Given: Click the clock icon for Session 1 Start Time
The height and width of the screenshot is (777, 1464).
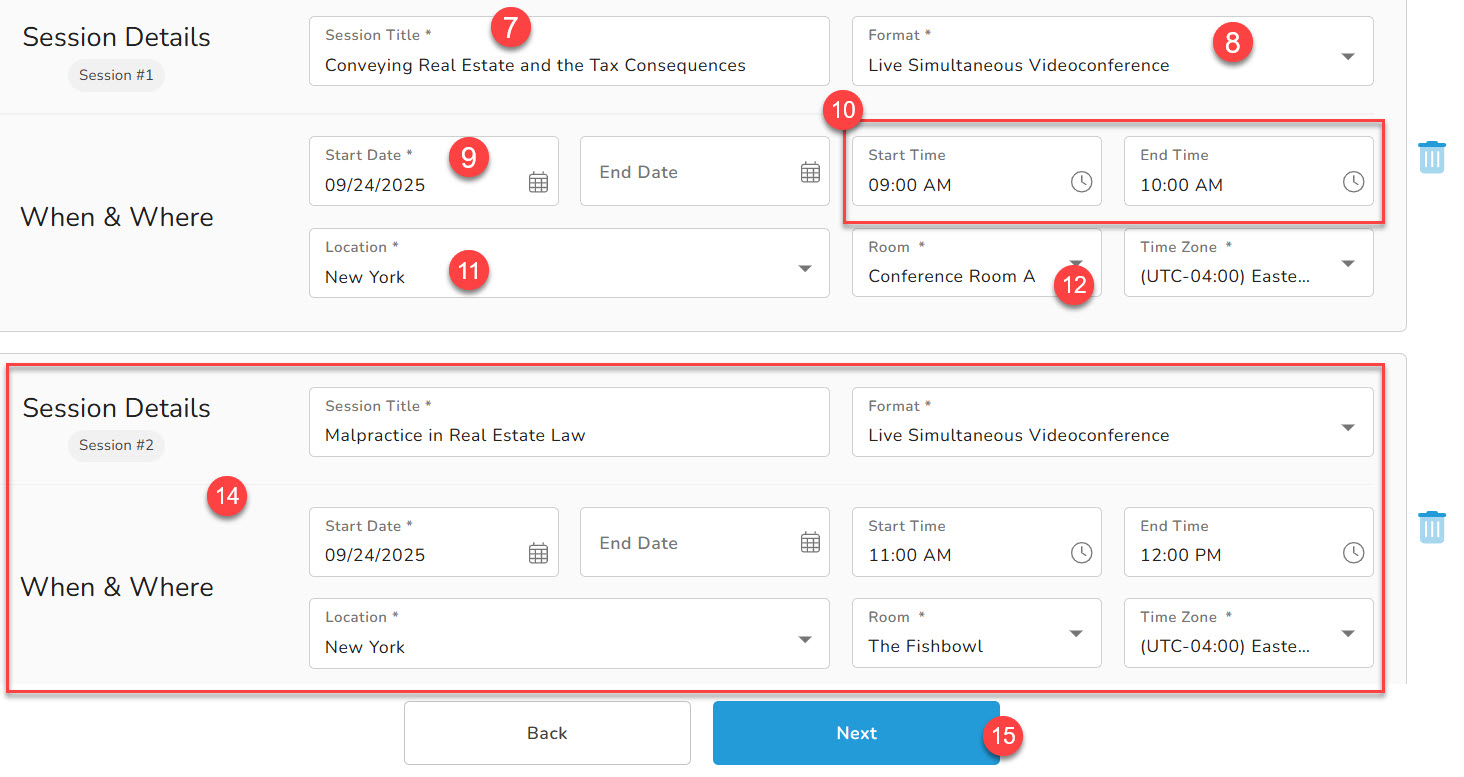Looking at the screenshot, I should (x=1082, y=183).
